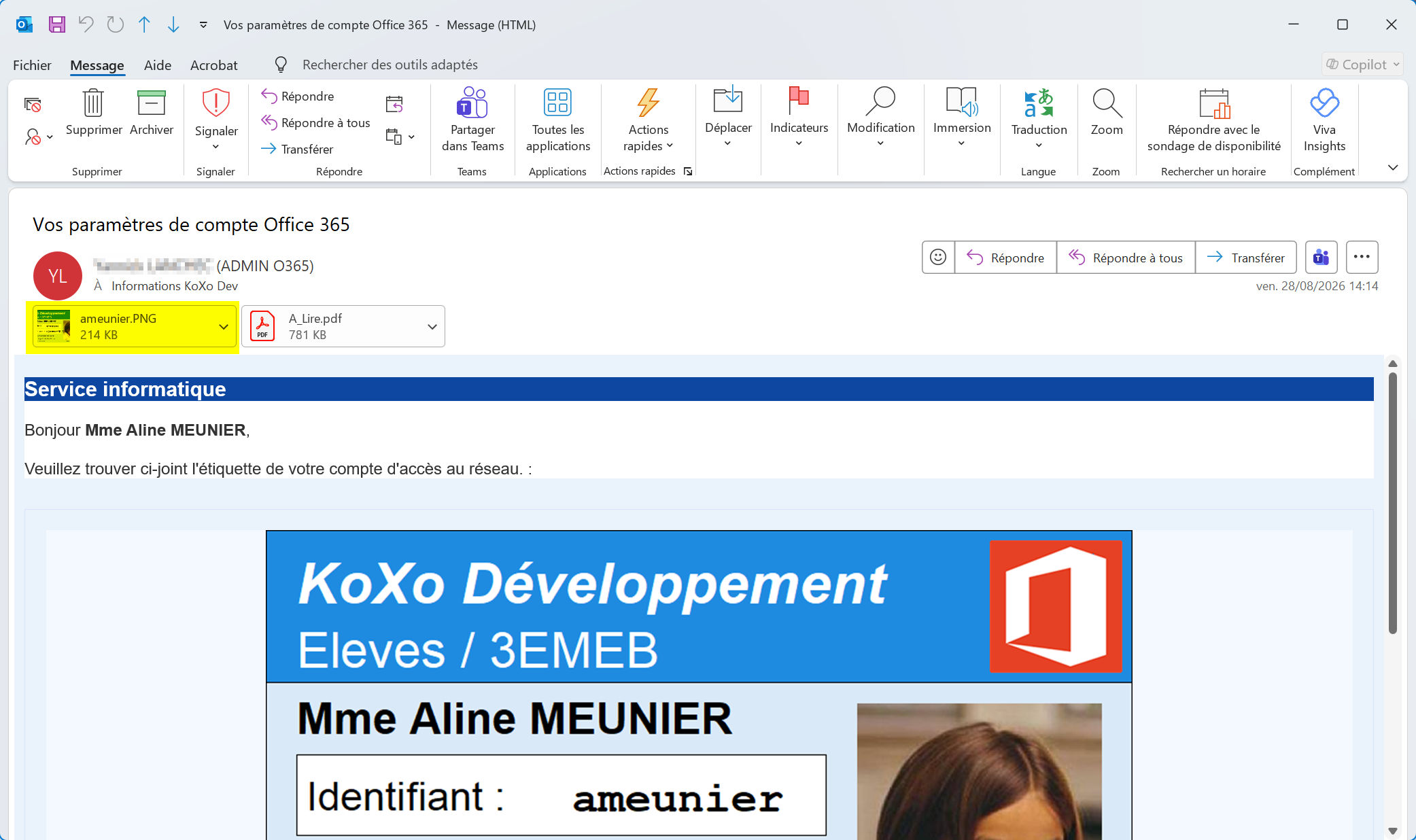Screen dimensions: 1416x840
Task: Click the Signaler shield button
Action: point(216,119)
